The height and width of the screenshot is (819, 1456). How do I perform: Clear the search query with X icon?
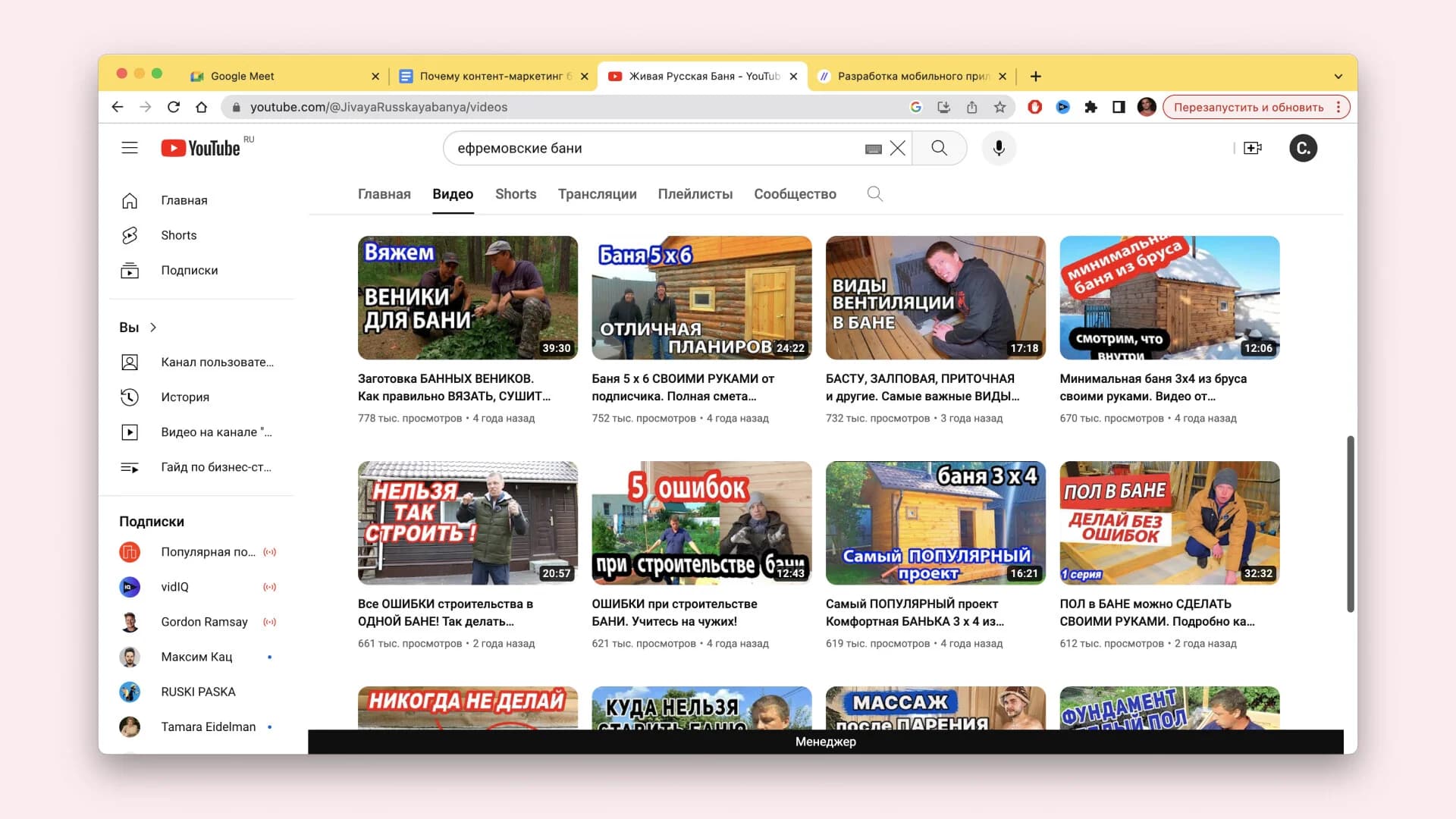pyautogui.click(x=898, y=149)
